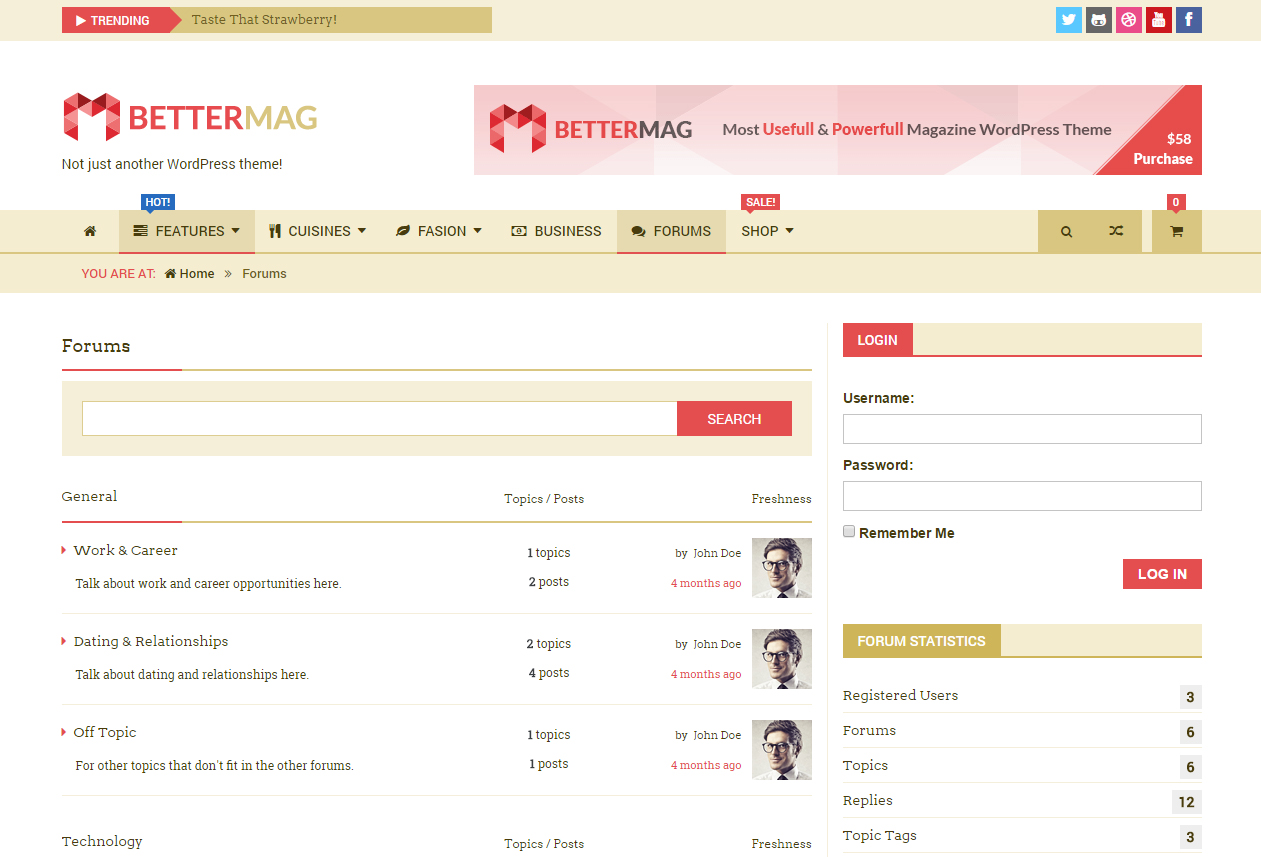
Task: Click the home icon in navigation bar
Action: point(90,231)
